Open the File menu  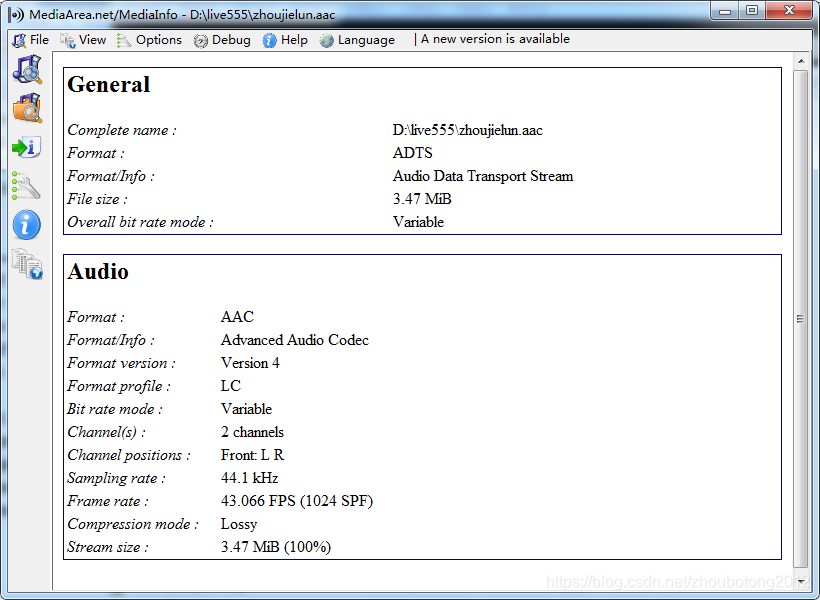coord(31,40)
